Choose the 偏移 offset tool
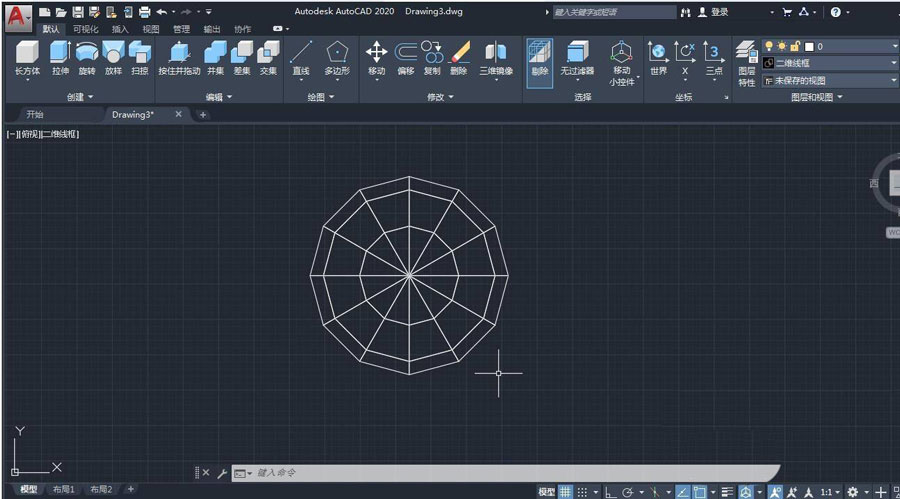 (406, 59)
